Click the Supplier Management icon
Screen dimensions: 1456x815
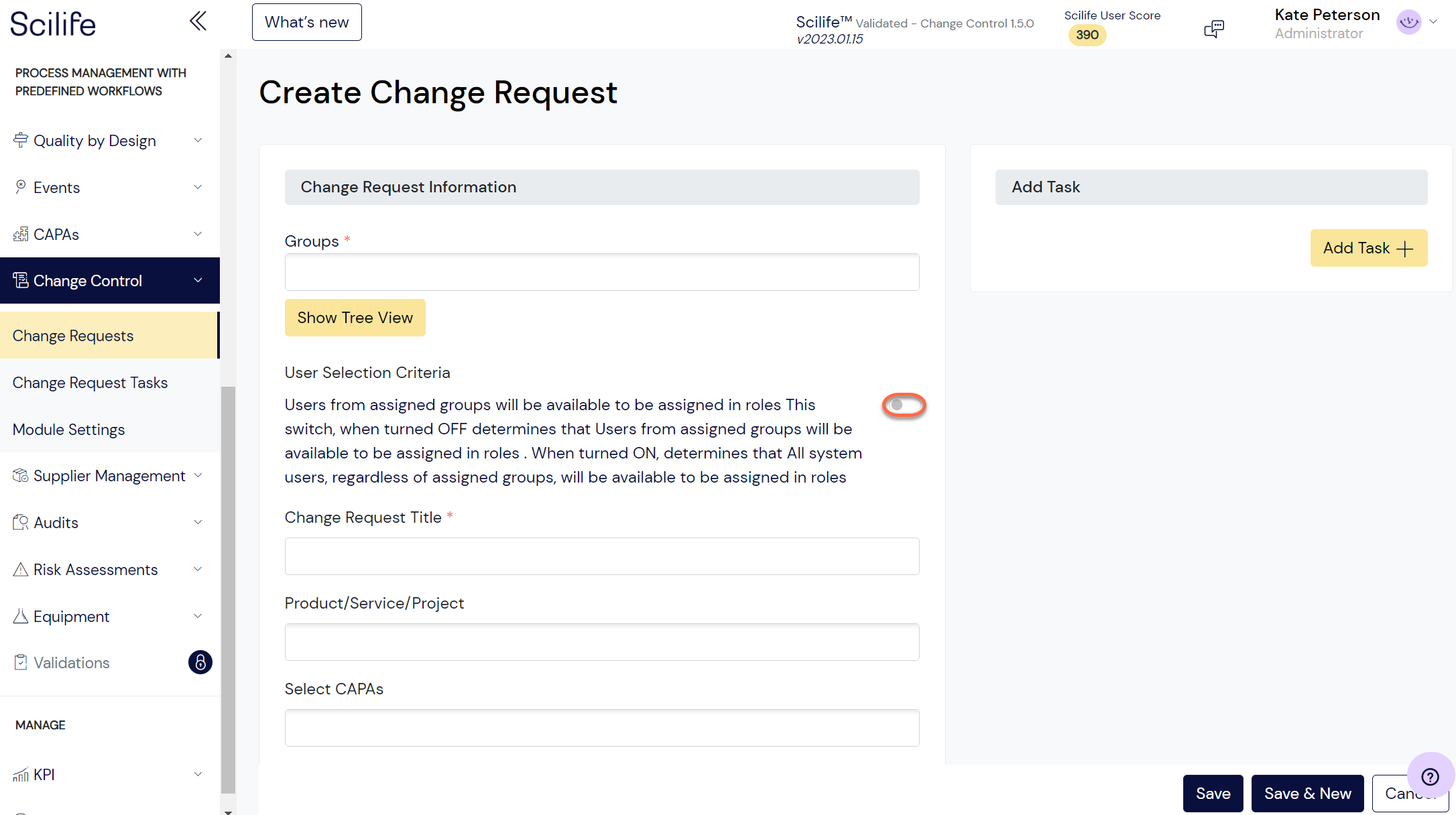click(21, 475)
